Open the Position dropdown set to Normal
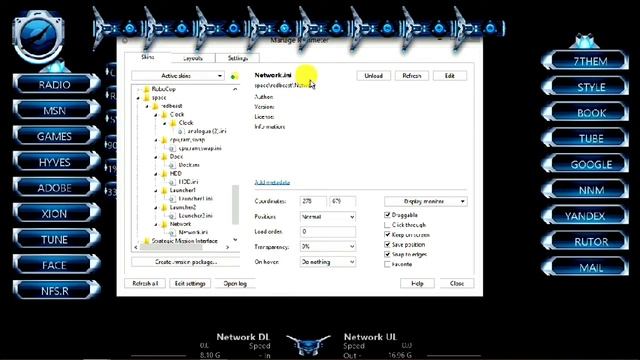The image size is (640, 360). tap(328, 217)
